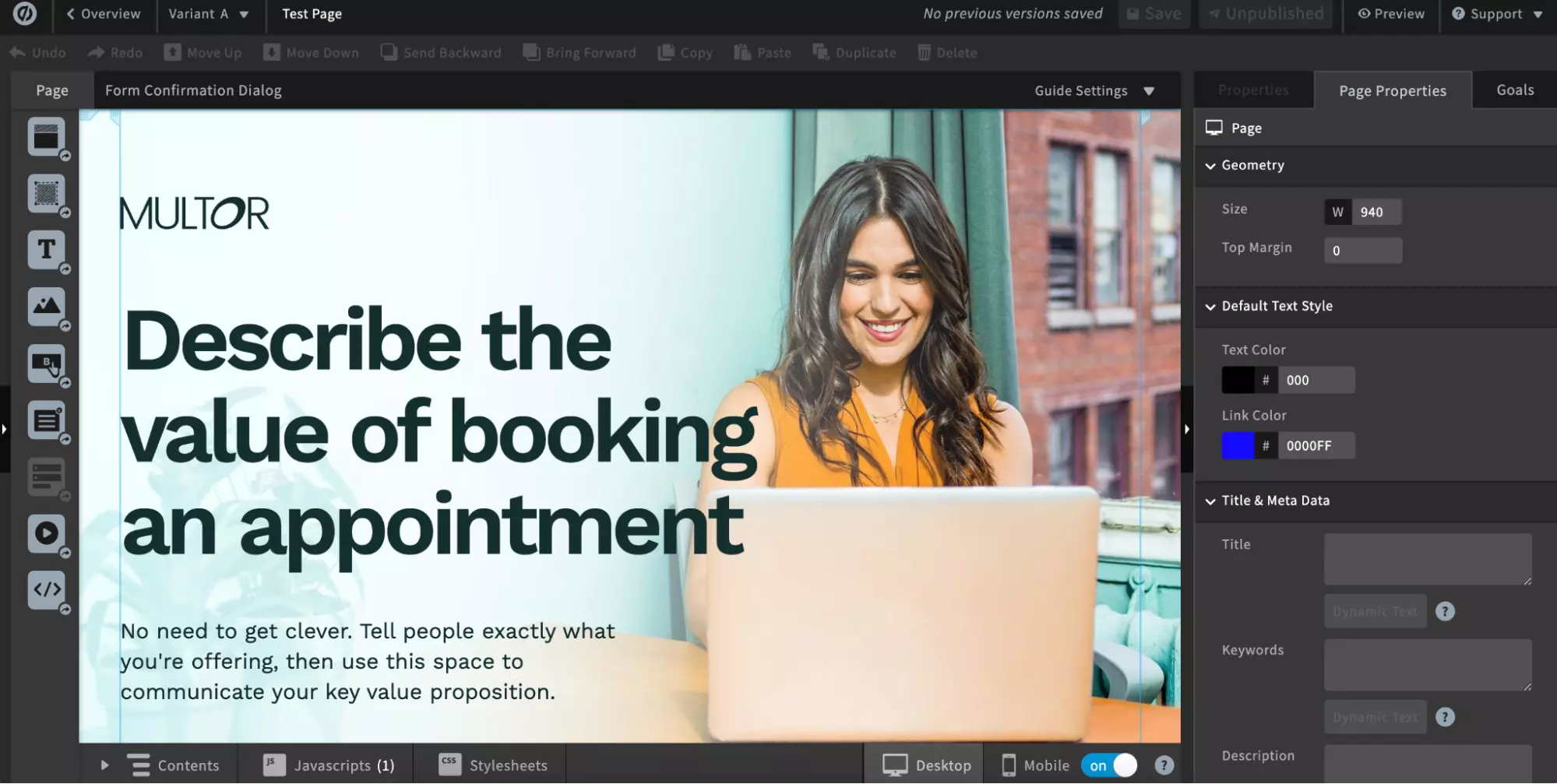Select the Section tool in the sidebar
This screenshot has height=784, width=1557.
tap(47, 137)
